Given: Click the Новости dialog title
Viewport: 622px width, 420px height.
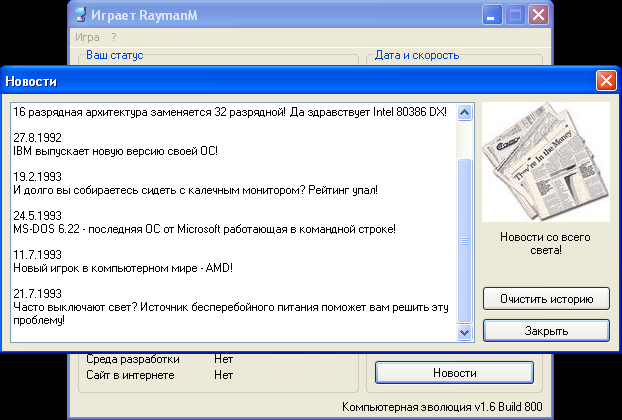Looking at the screenshot, I should [x=31, y=81].
